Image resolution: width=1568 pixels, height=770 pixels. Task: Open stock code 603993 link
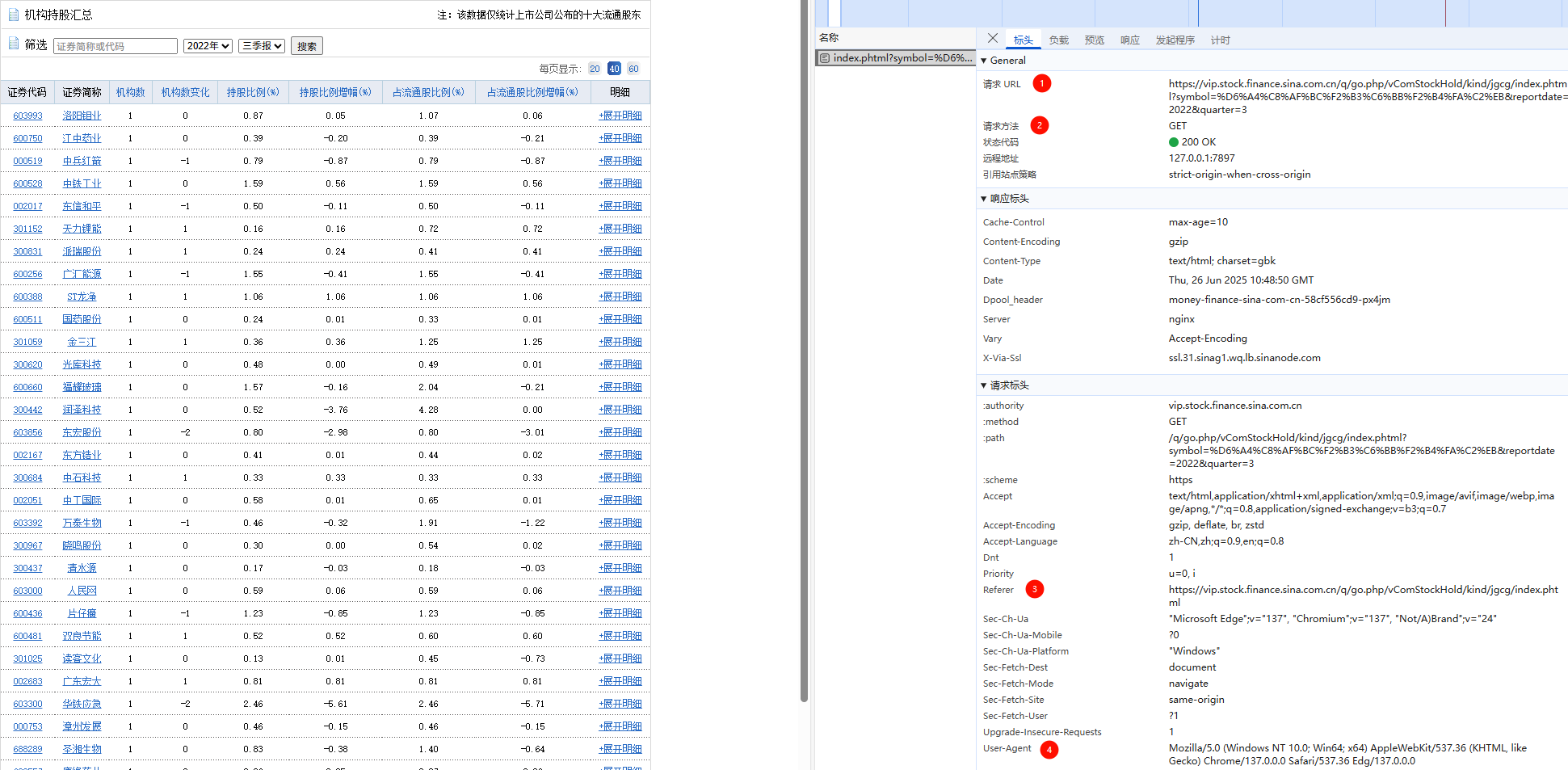click(x=27, y=116)
